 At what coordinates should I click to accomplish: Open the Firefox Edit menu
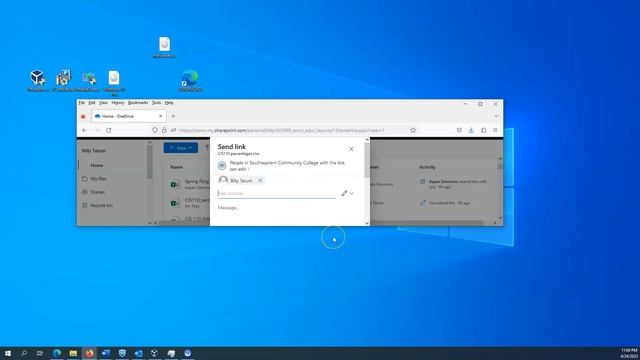pyautogui.click(x=92, y=103)
